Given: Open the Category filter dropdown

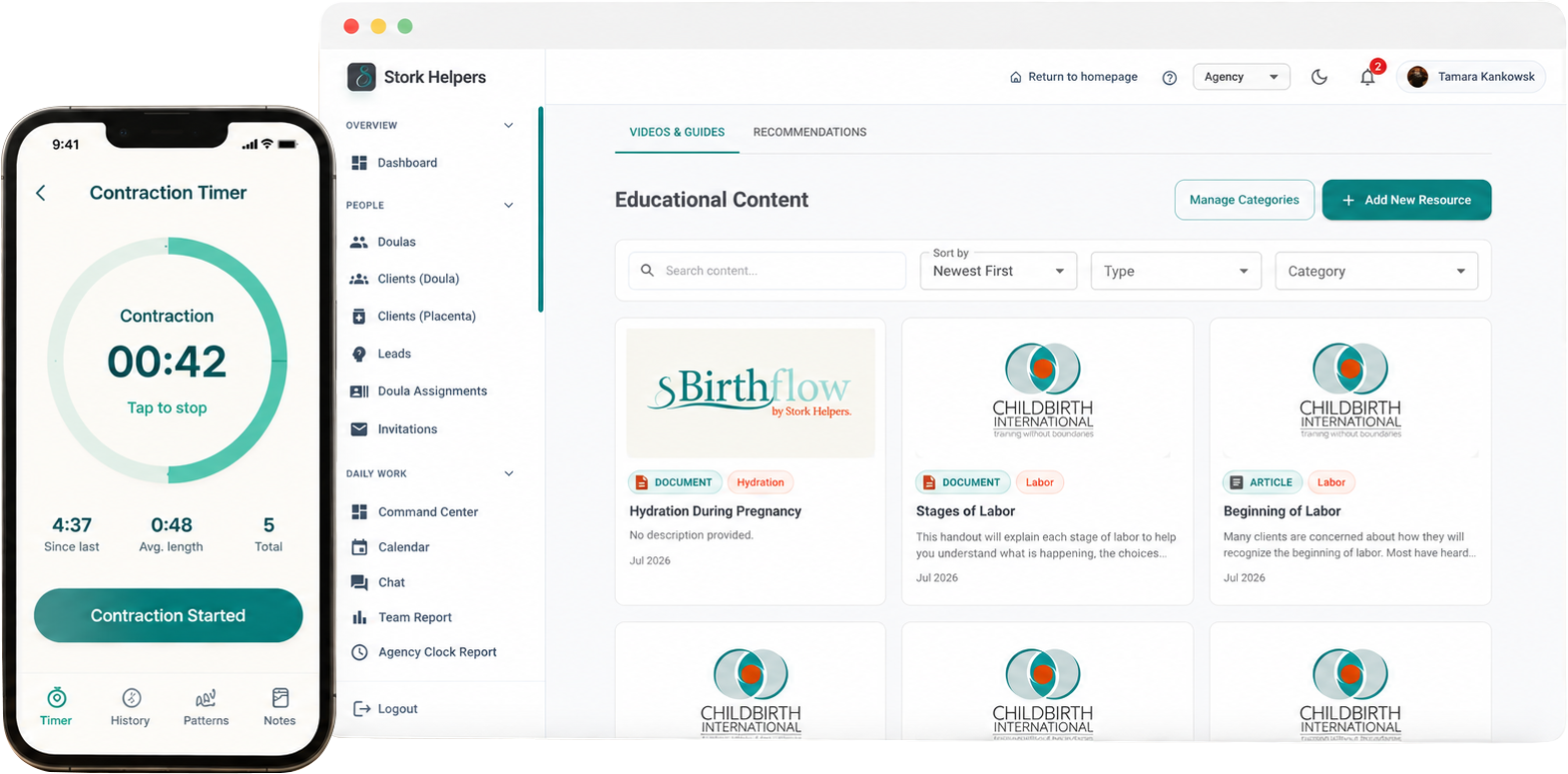Looking at the screenshot, I should click(1376, 271).
